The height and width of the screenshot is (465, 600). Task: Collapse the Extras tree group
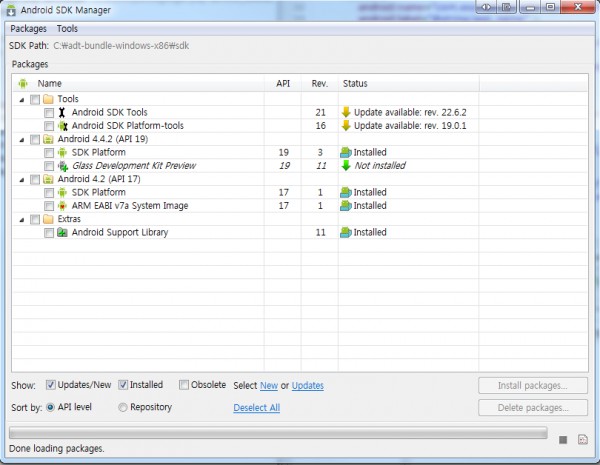coord(22,220)
